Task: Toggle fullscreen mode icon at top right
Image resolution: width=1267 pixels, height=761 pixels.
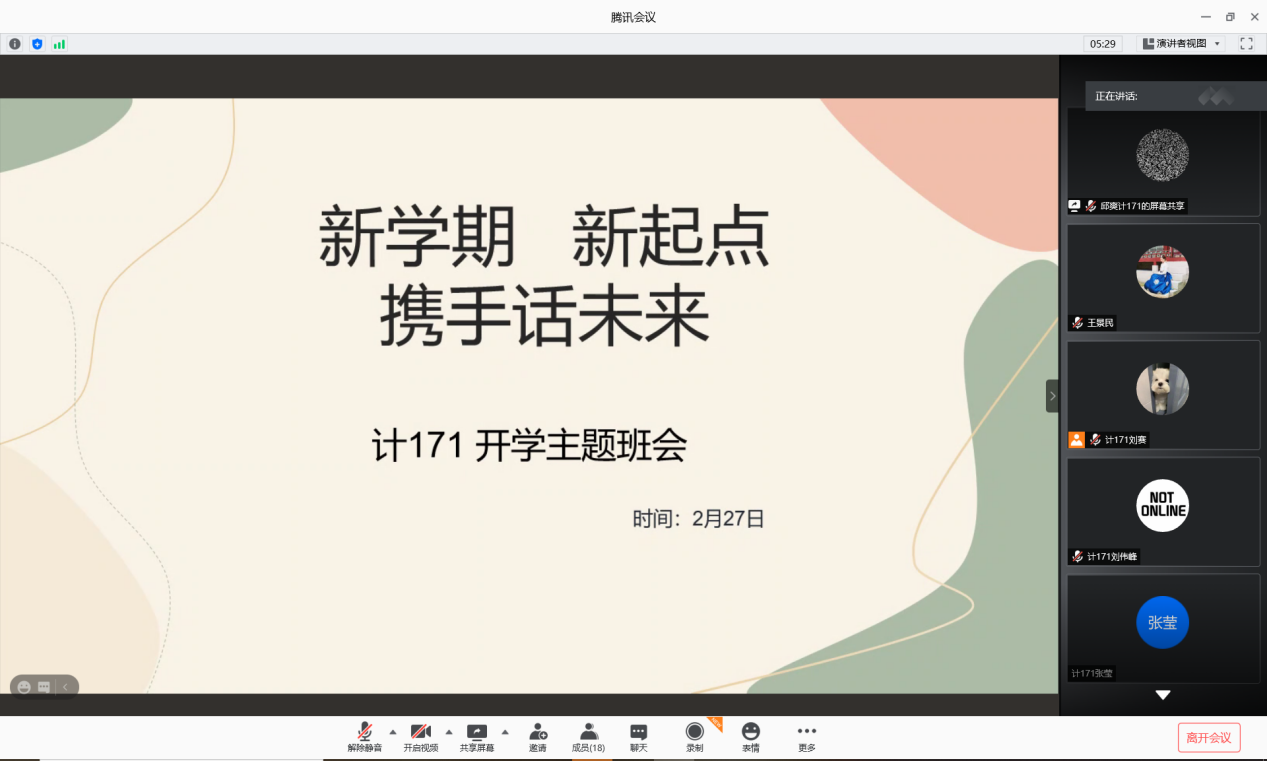Action: (1246, 44)
